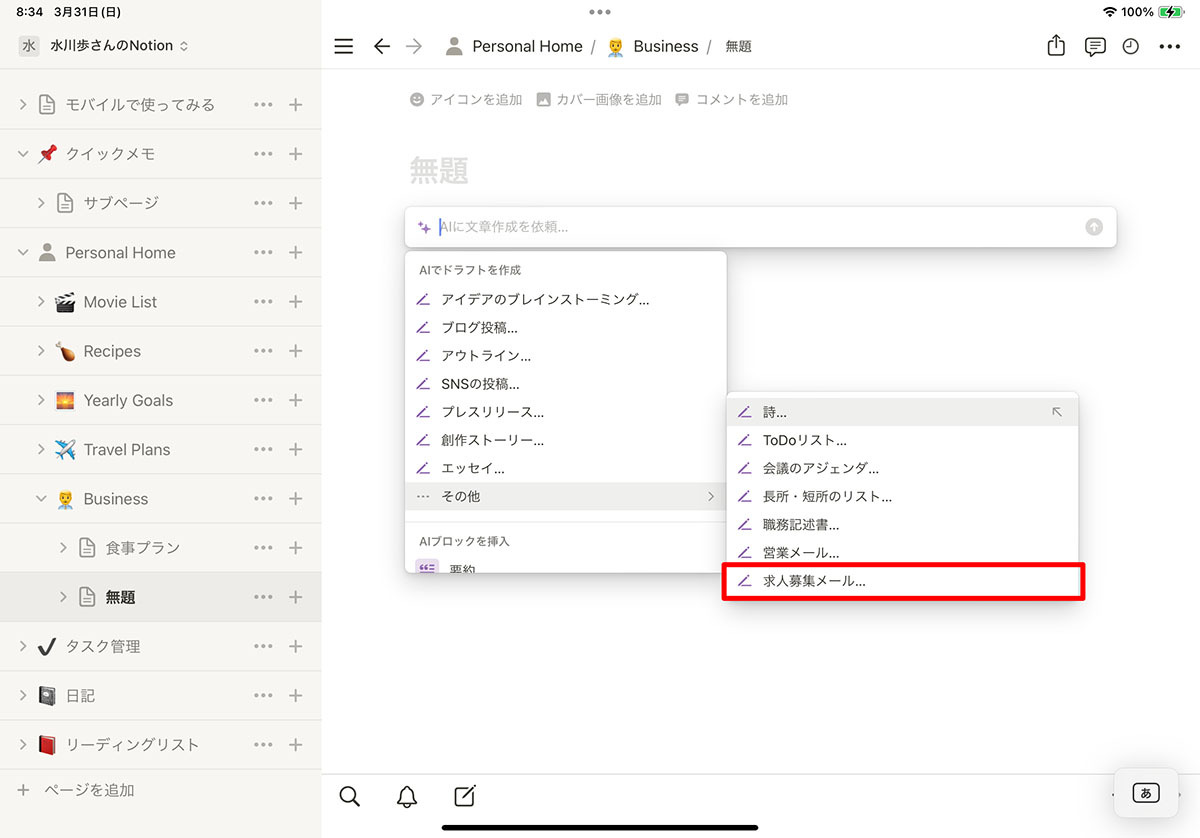Select 会議のアジェンダ in the submenu

point(902,468)
